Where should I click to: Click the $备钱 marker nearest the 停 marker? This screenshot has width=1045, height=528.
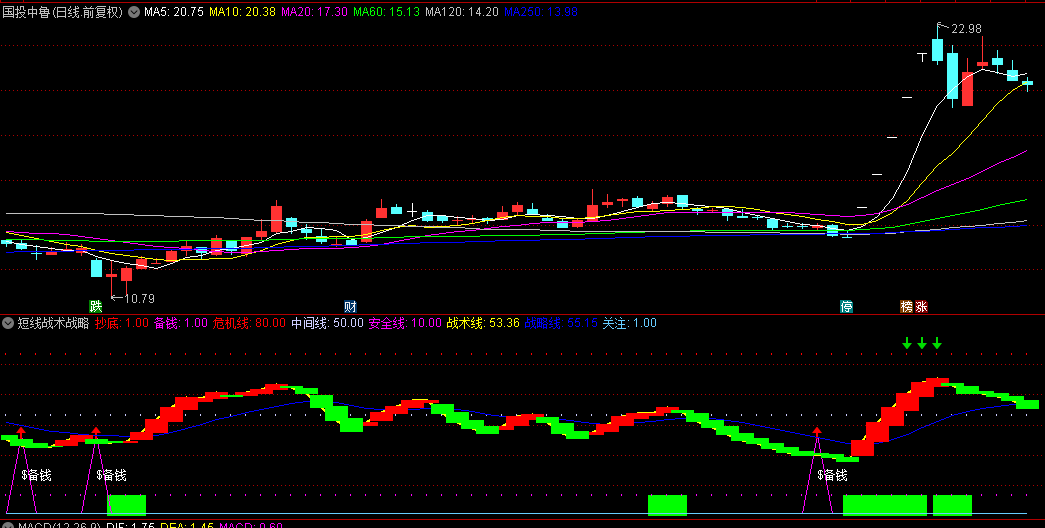pos(832,475)
